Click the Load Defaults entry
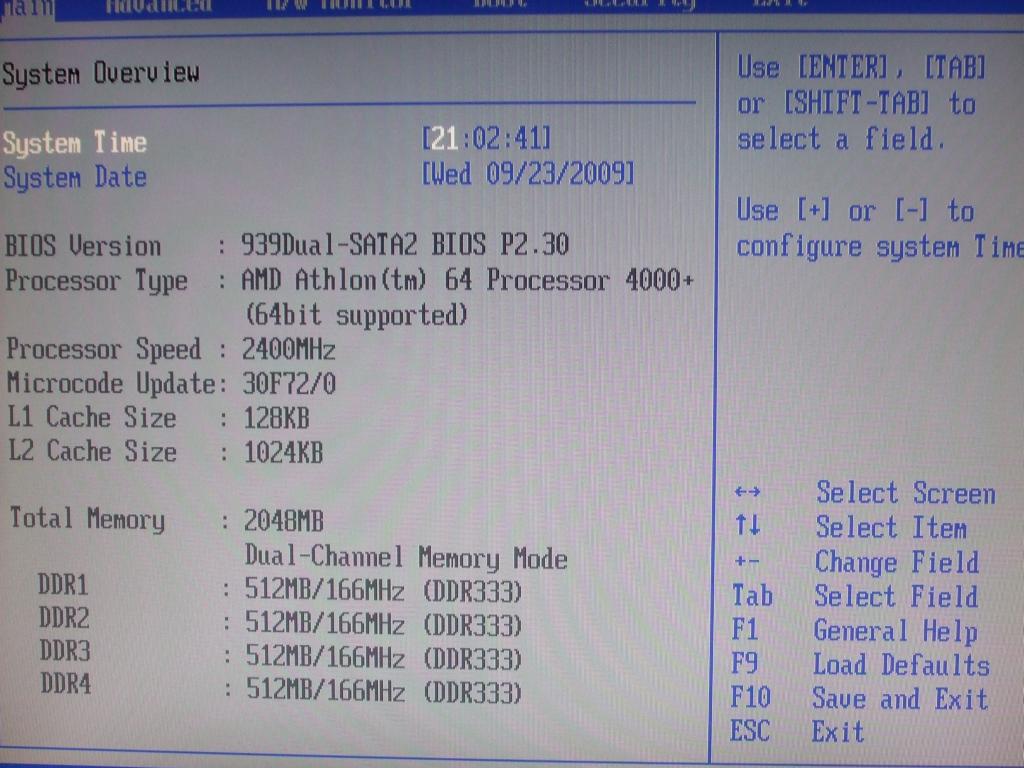 click(901, 665)
